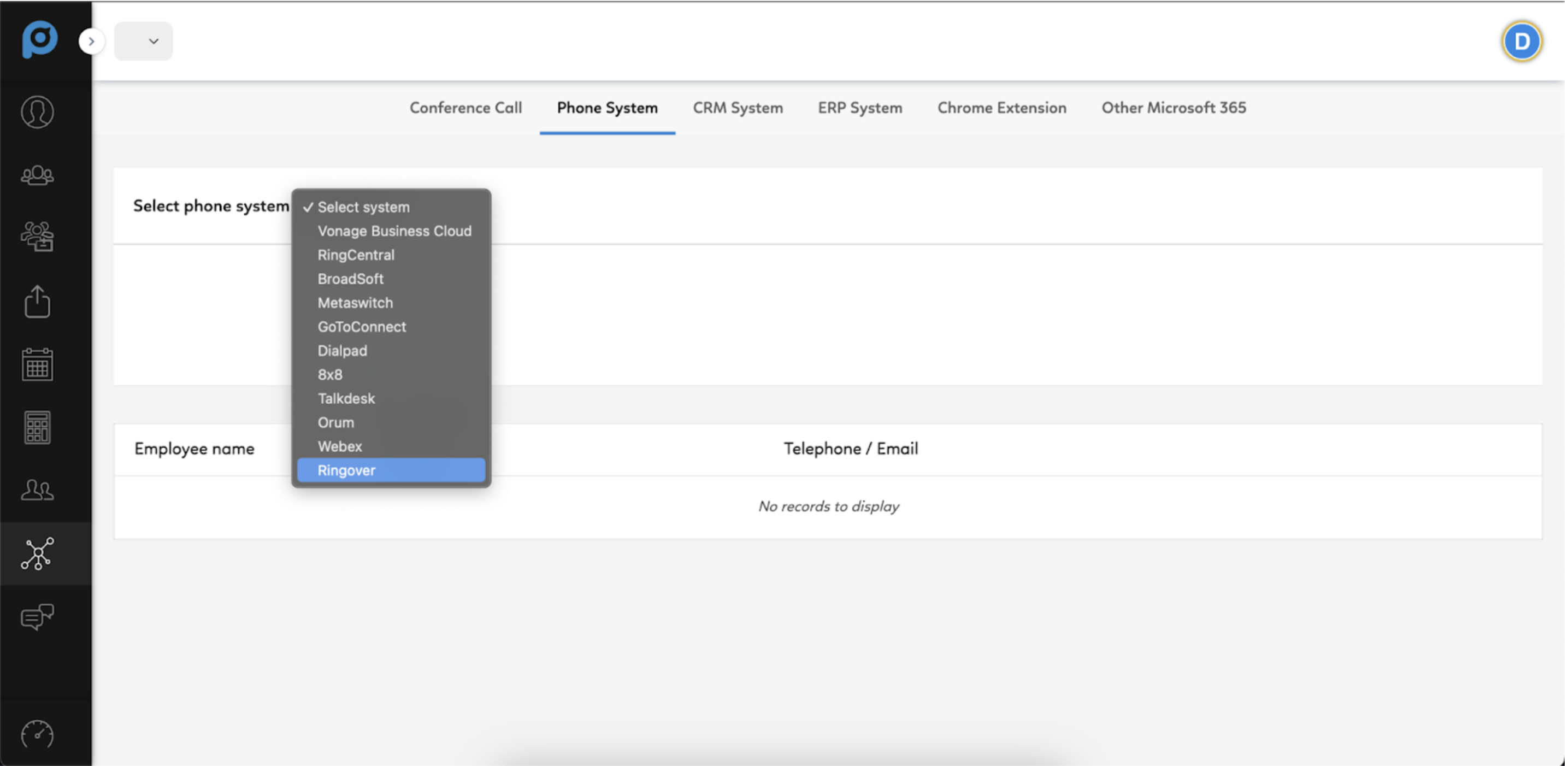Open the integrations network sidebar icon
Image resolution: width=1568 pixels, height=766 pixels.
click(x=38, y=553)
